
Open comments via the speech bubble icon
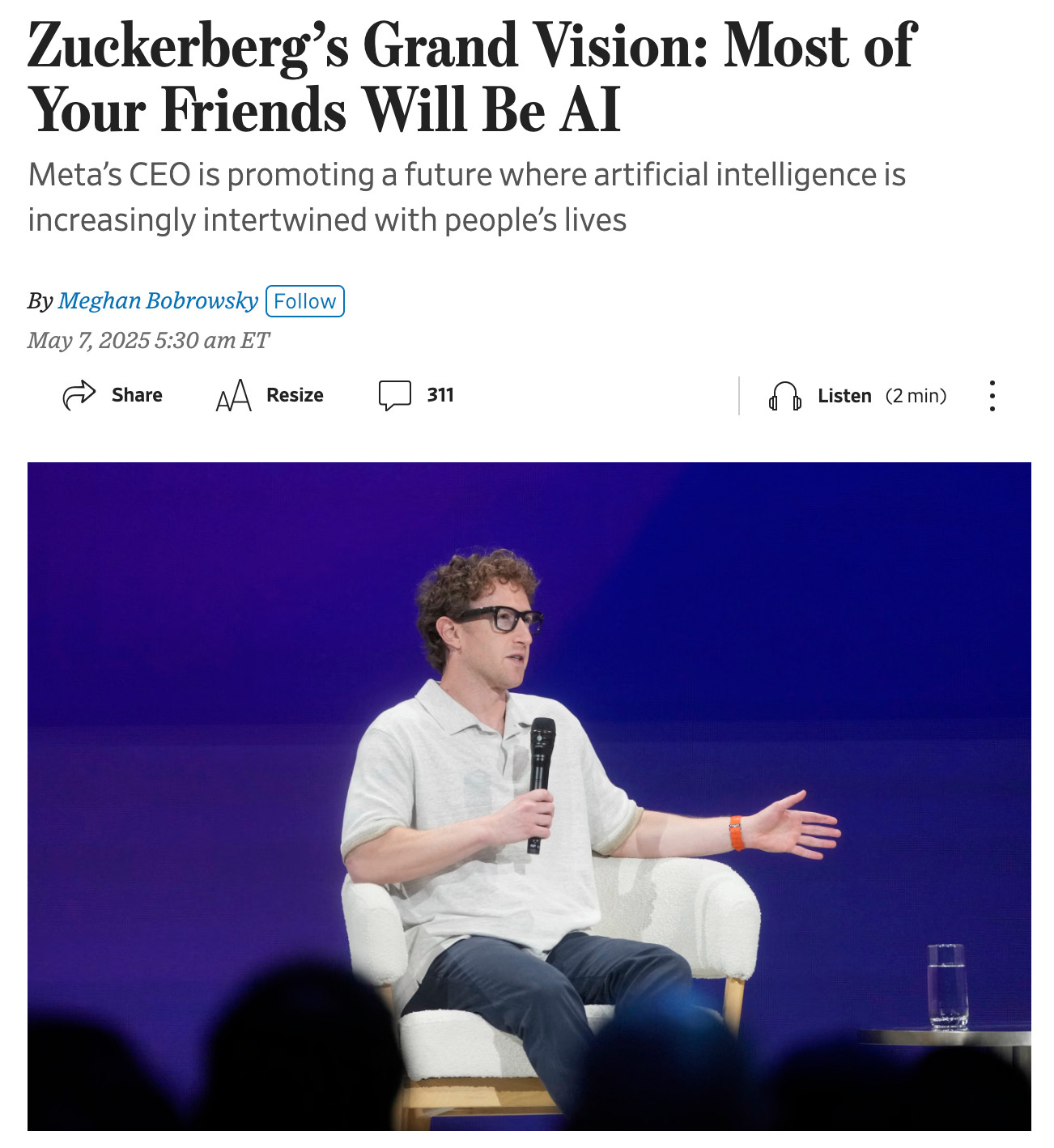pyautogui.click(x=395, y=395)
